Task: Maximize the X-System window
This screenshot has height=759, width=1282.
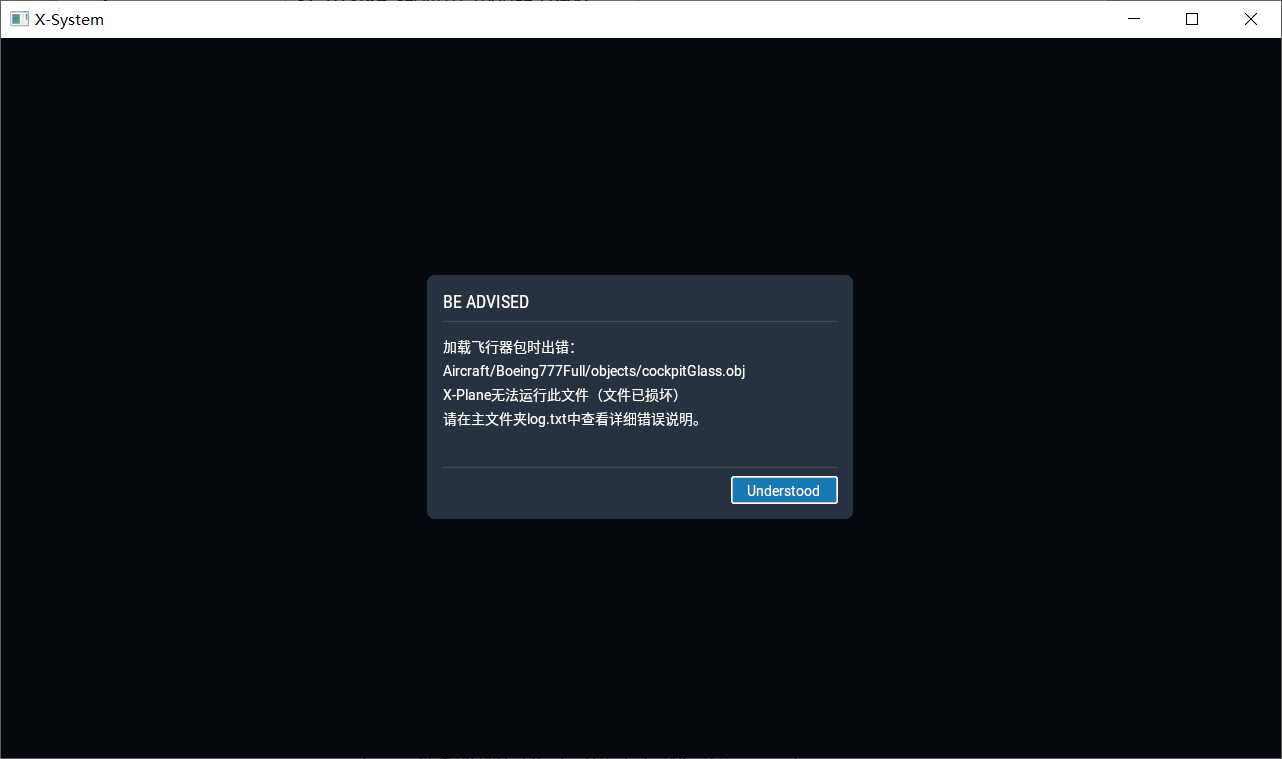Action: (1192, 19)
